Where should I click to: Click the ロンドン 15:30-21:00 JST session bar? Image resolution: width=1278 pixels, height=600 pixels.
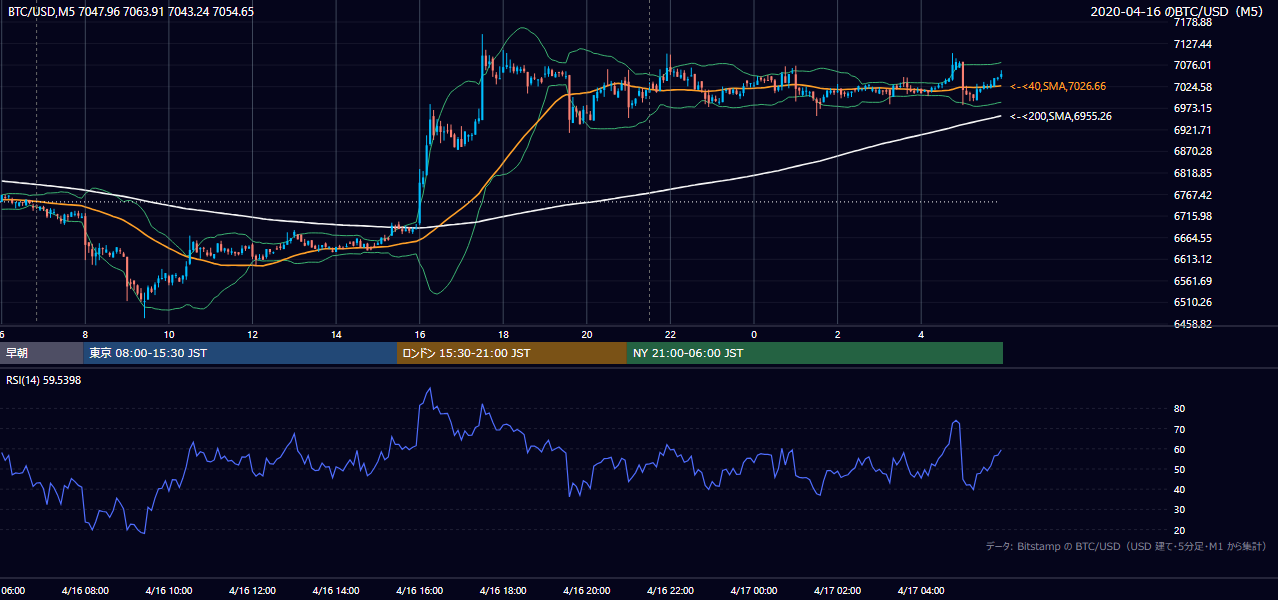[512, 353]
